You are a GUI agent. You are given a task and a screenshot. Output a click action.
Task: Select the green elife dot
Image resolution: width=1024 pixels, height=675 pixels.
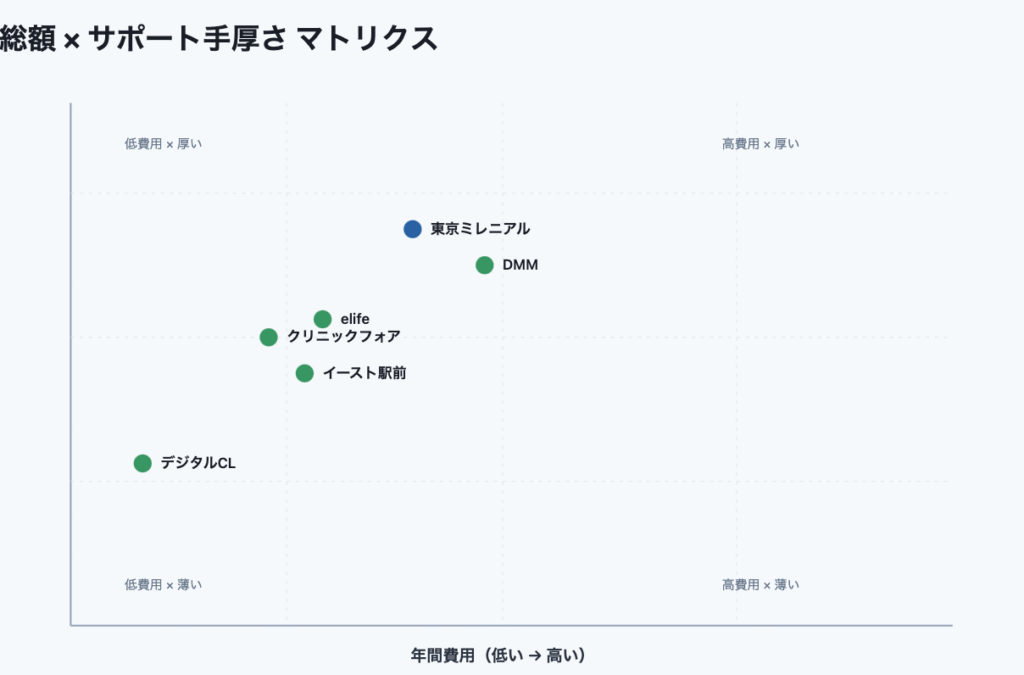322,319
